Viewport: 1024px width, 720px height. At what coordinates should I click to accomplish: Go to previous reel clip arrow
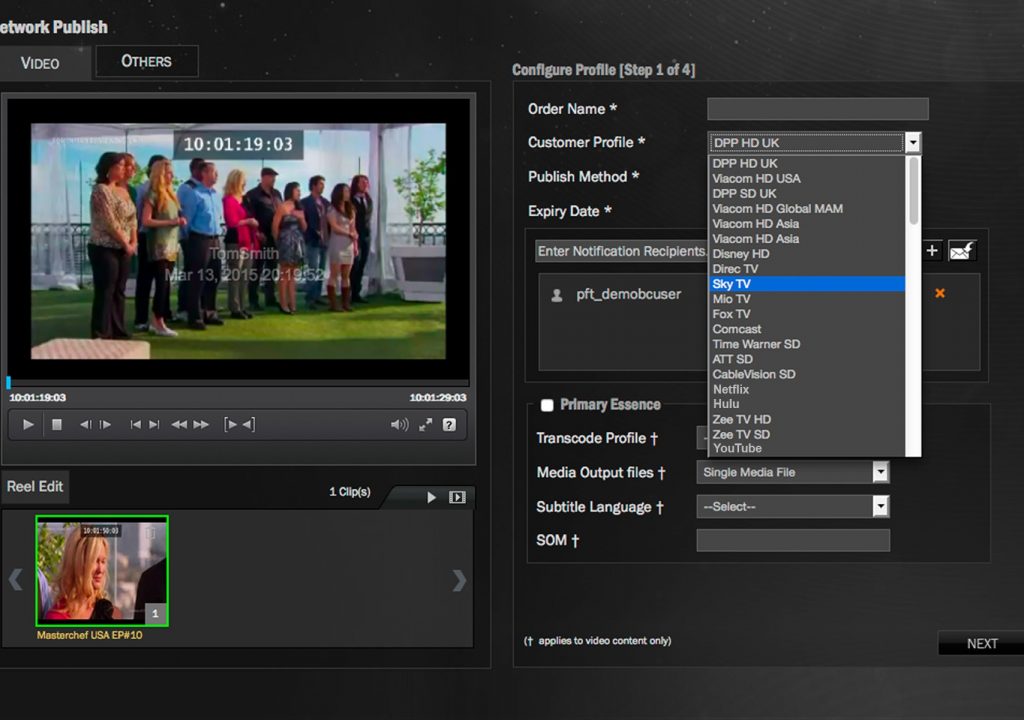click(16, 579)
